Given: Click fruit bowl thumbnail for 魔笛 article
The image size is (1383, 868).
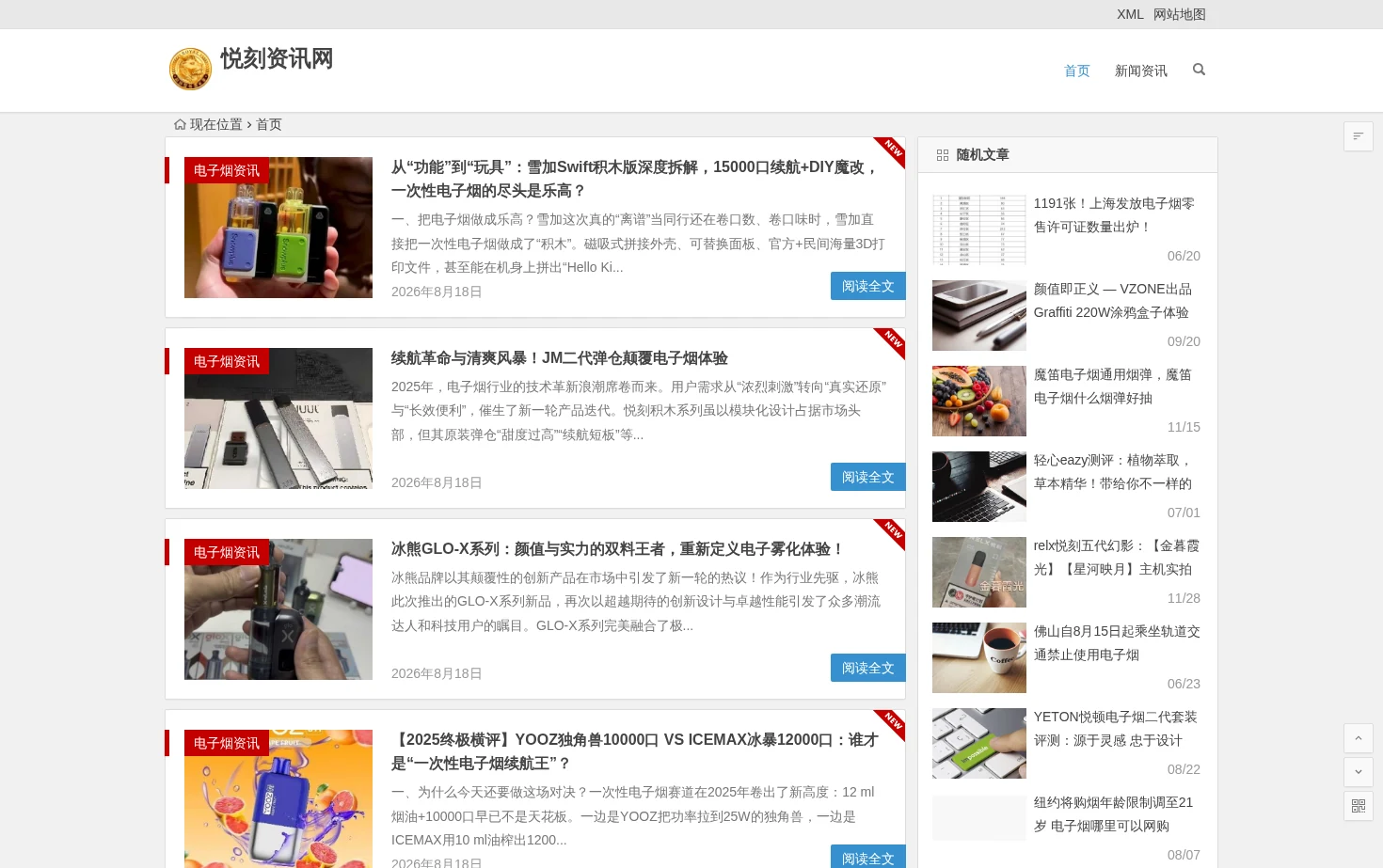Looking at the screenshot, I should coord(979,401).
